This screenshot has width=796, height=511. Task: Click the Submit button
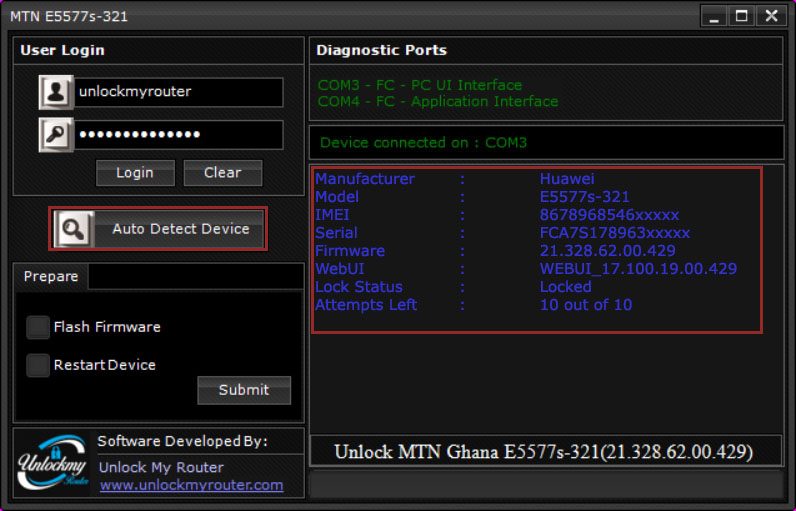click(244, 390)
